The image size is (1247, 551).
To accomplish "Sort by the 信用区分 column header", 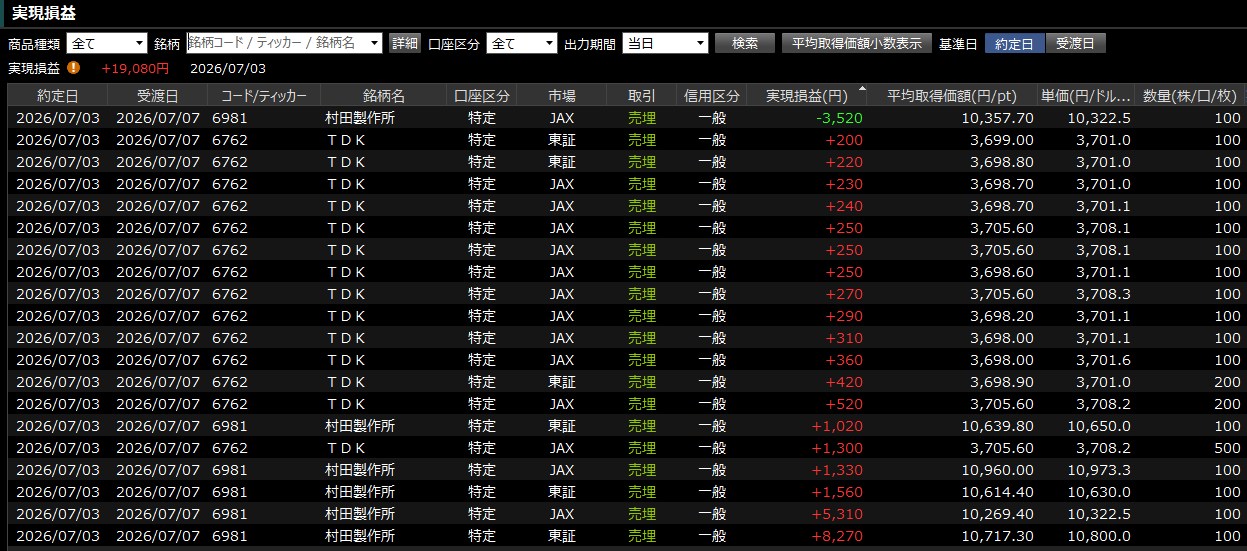I will (x=712, y=96).
